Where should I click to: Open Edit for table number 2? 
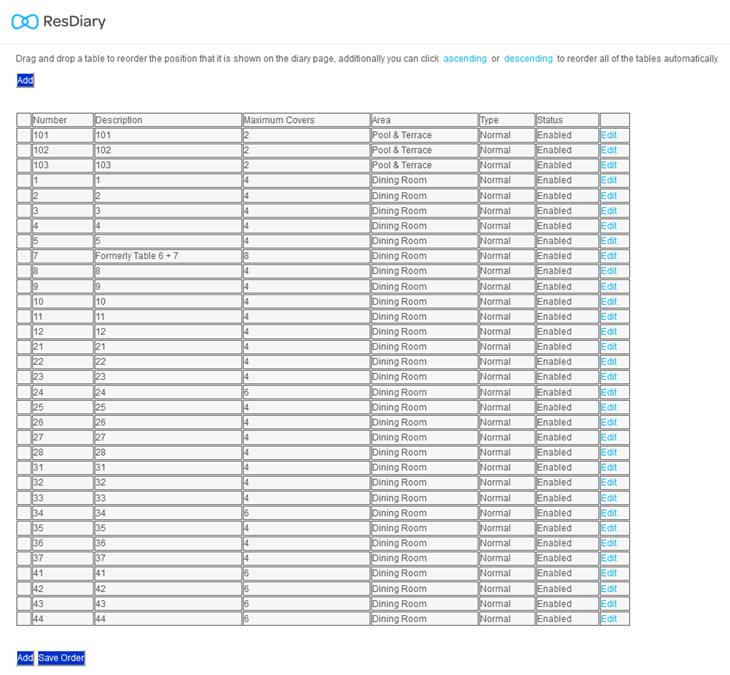[x=608, y=196]
